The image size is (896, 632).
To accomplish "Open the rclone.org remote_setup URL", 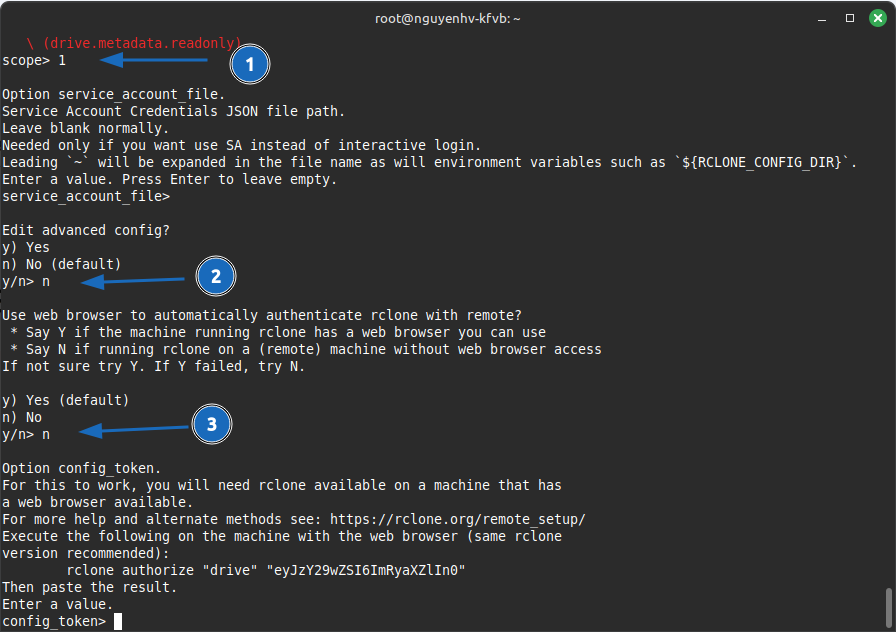I will coord(457,519).
